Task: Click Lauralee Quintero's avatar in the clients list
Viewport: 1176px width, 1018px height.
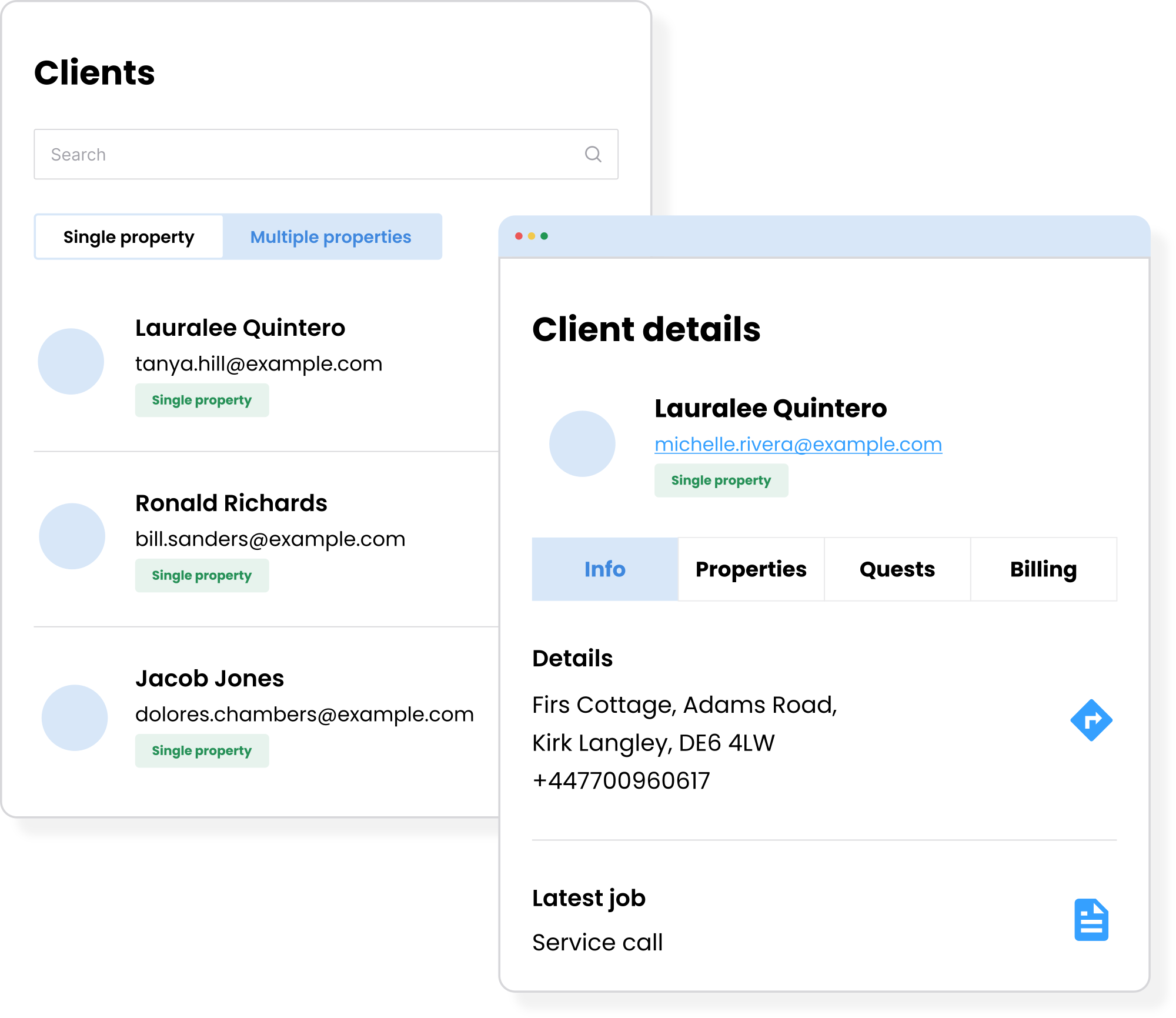Action: click(71, 361)
